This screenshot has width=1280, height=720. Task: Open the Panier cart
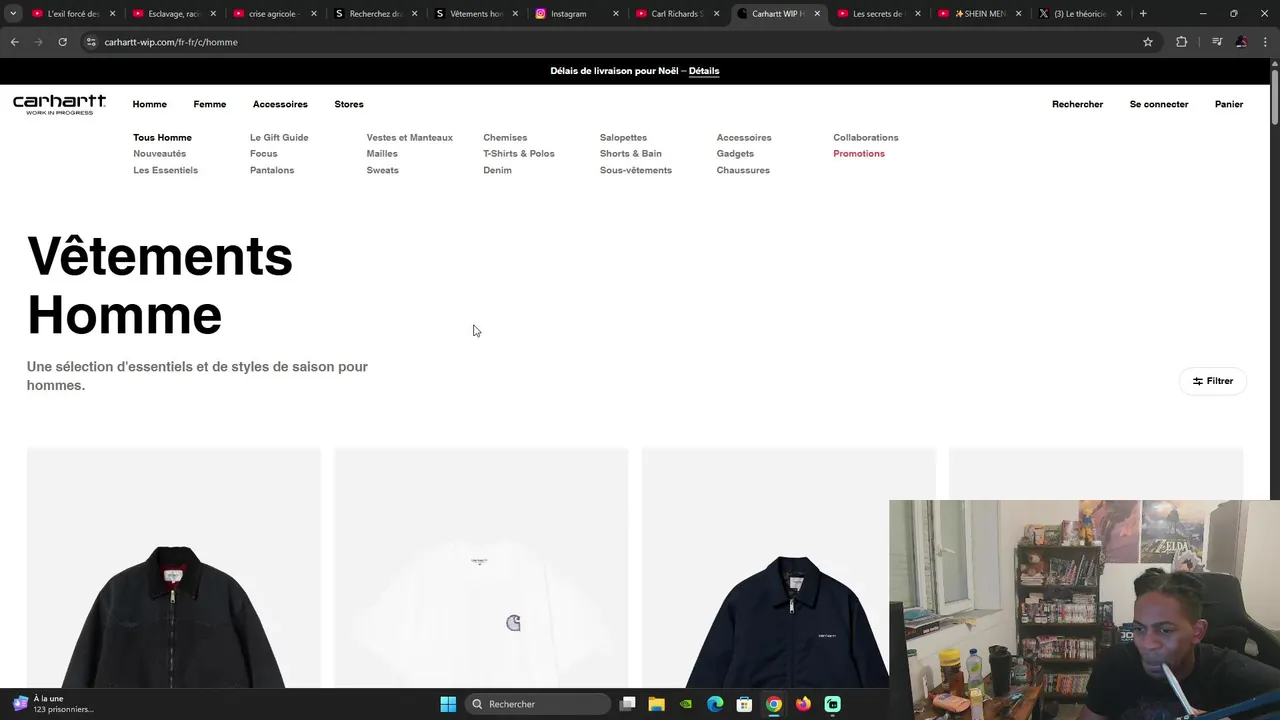[x=1229, y=104]
